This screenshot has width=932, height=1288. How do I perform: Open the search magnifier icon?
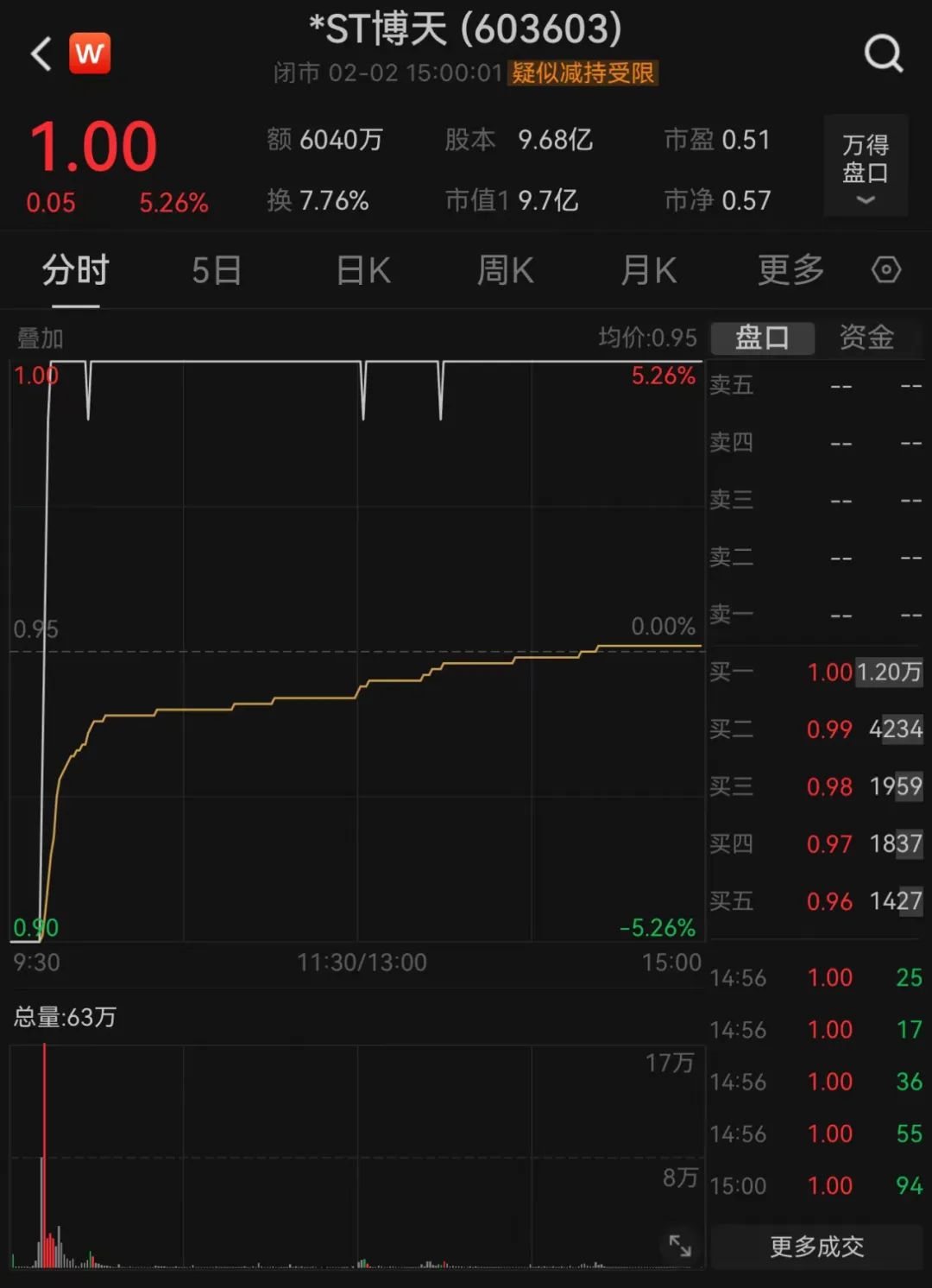point(883,54)
